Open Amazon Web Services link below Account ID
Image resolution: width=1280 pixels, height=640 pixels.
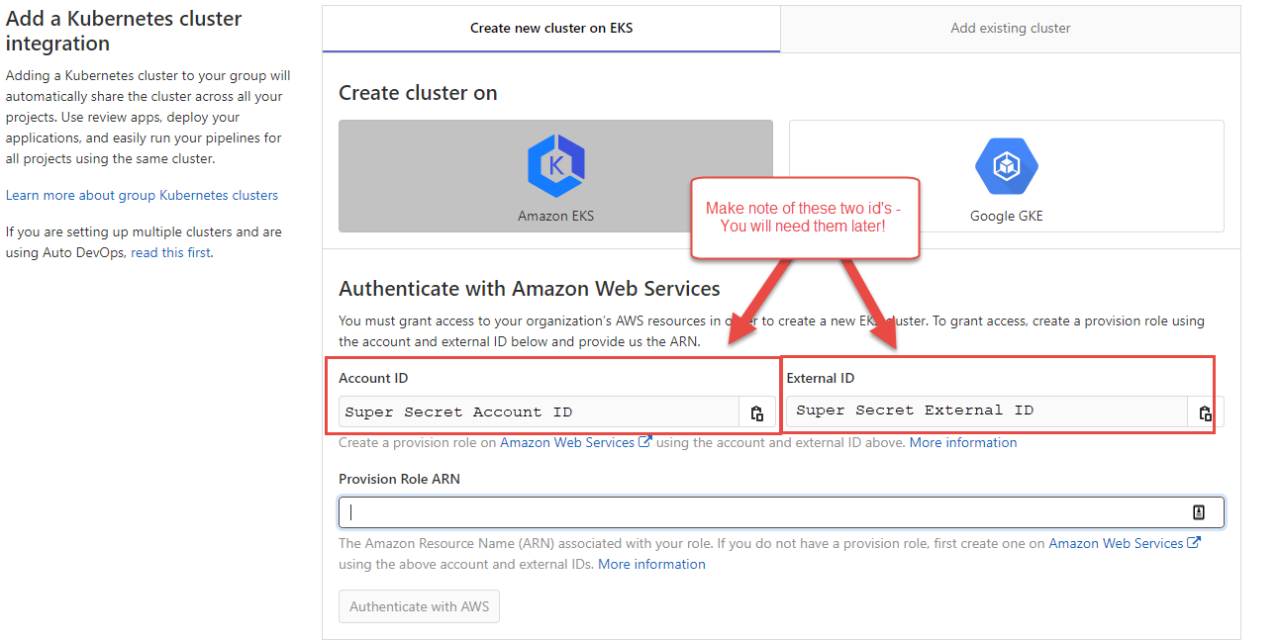(576, 442)
